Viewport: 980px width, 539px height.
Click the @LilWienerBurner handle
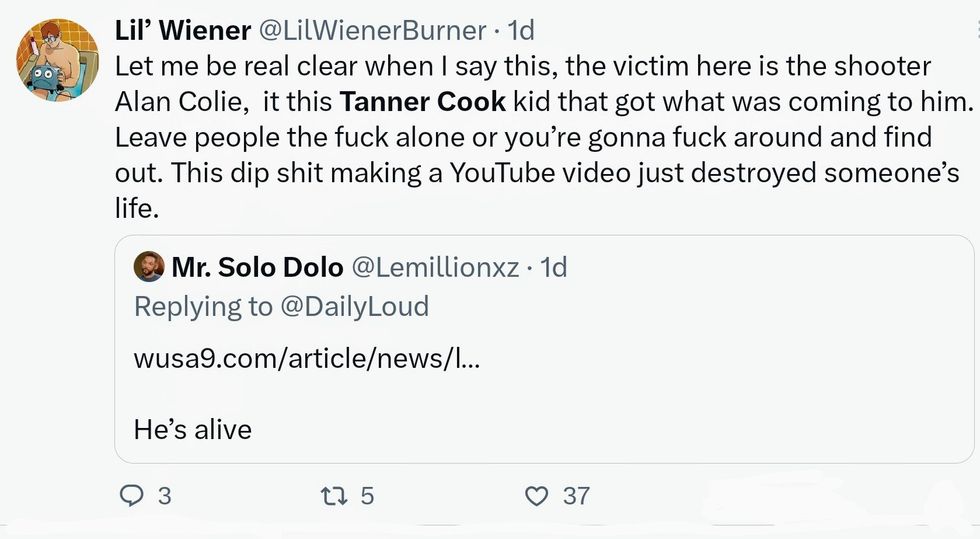point(373,31)
